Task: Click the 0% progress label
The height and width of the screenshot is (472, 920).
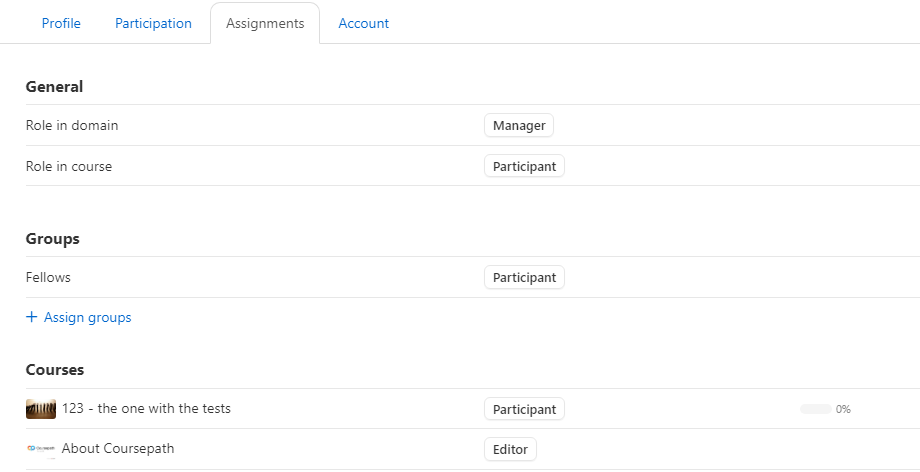Action: click(843, 409)
